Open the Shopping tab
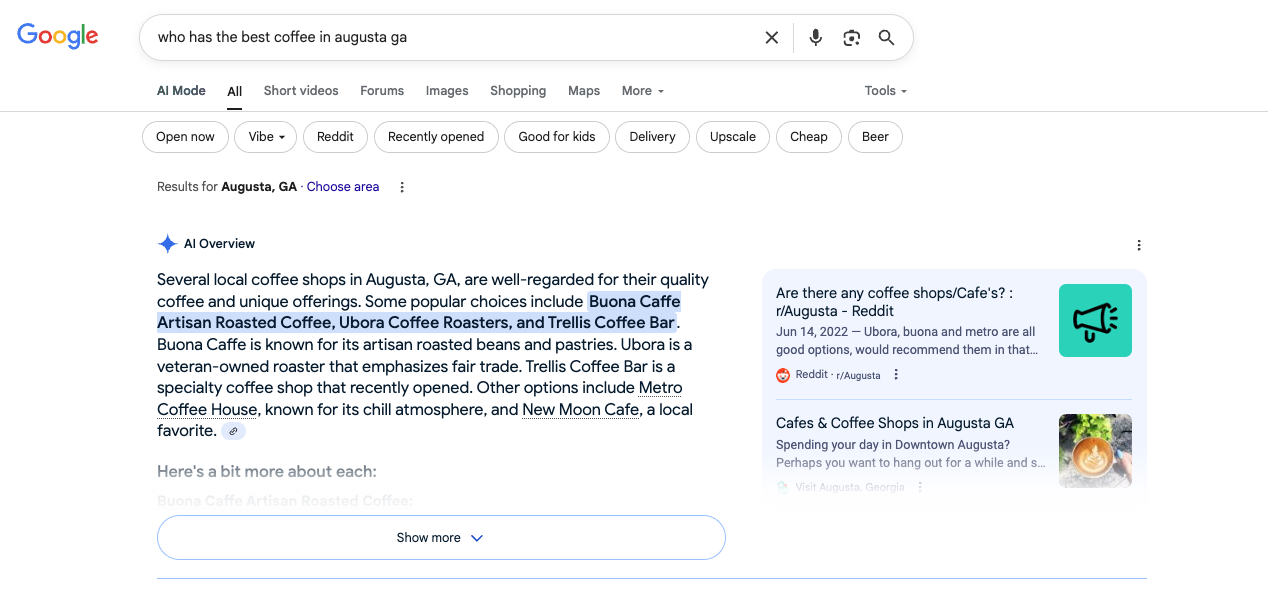1268x606 pixels. 518,91
